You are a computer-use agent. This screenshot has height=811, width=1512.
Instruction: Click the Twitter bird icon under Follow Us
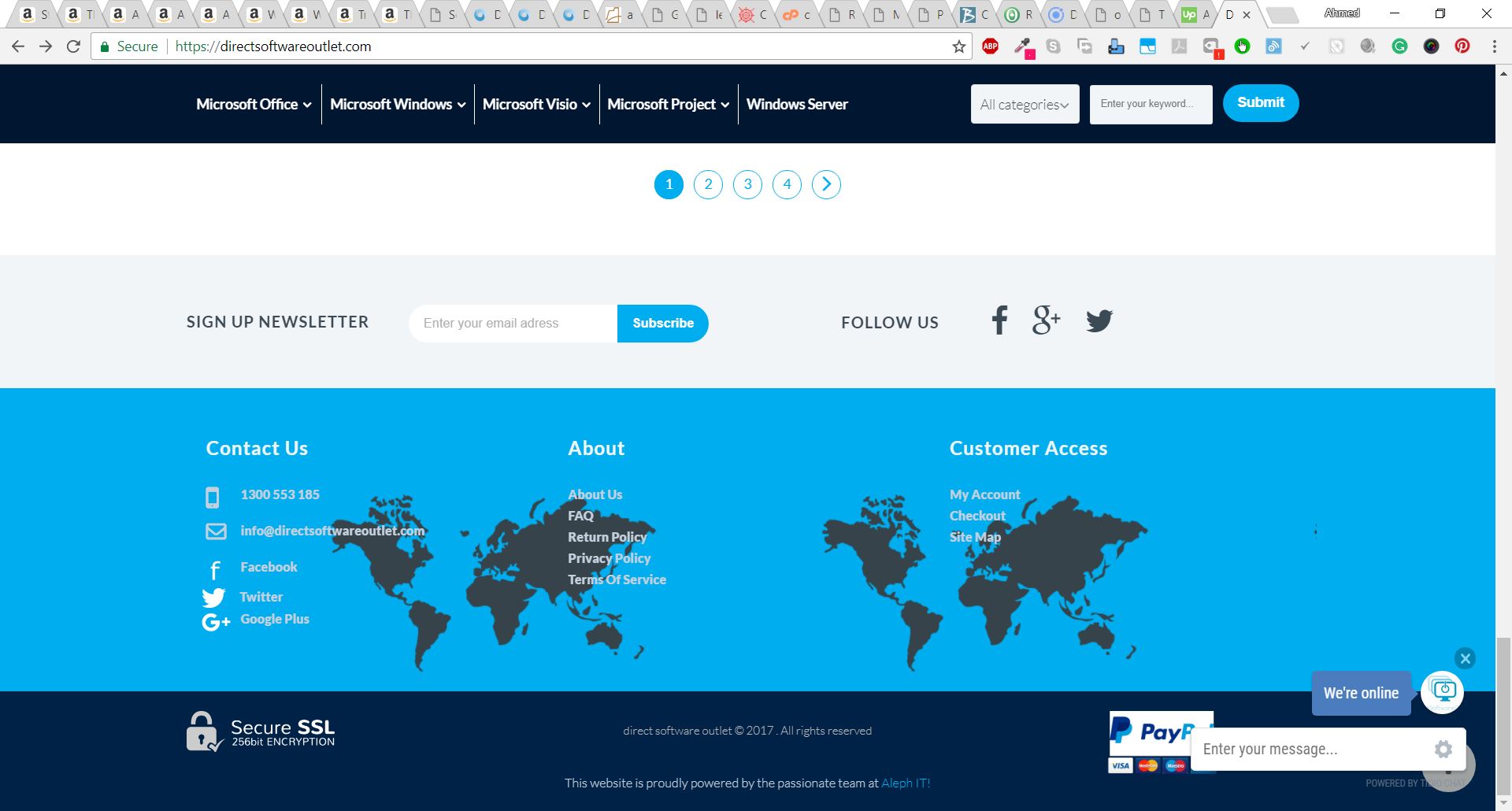coord(1099,320)
